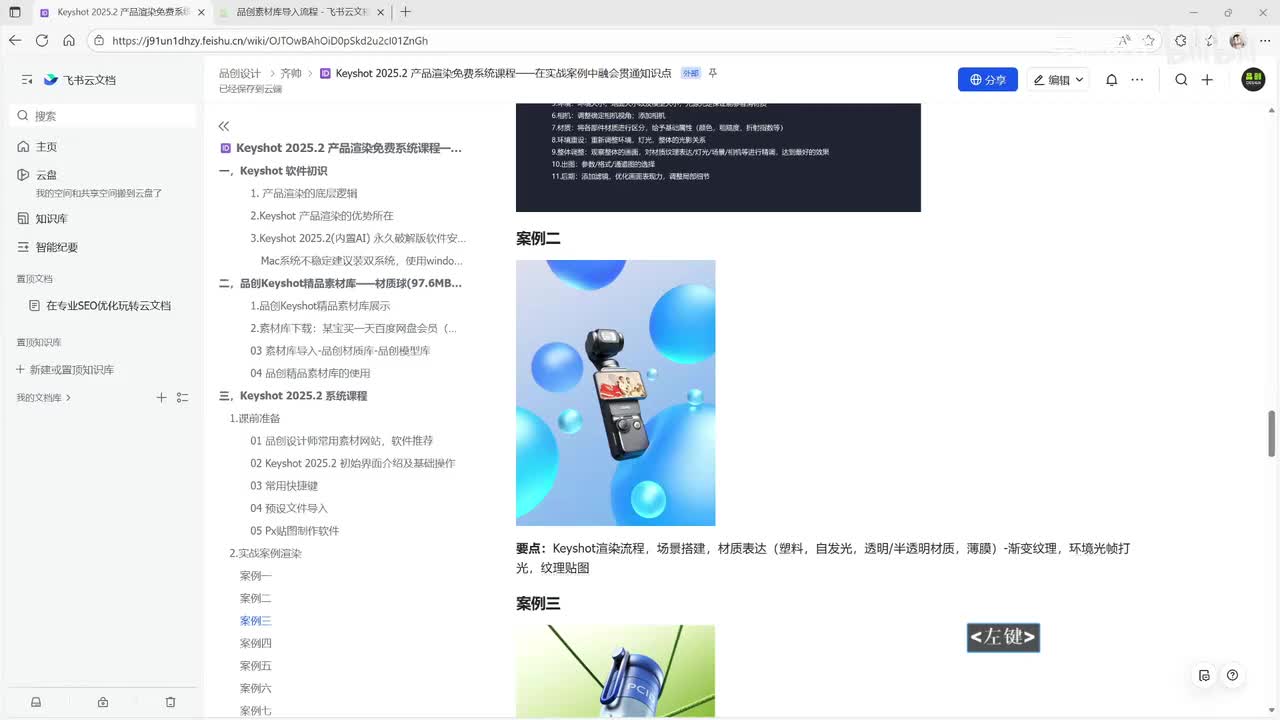
Task: Click the 分享 status tag beside title
Action: point(691,74)
